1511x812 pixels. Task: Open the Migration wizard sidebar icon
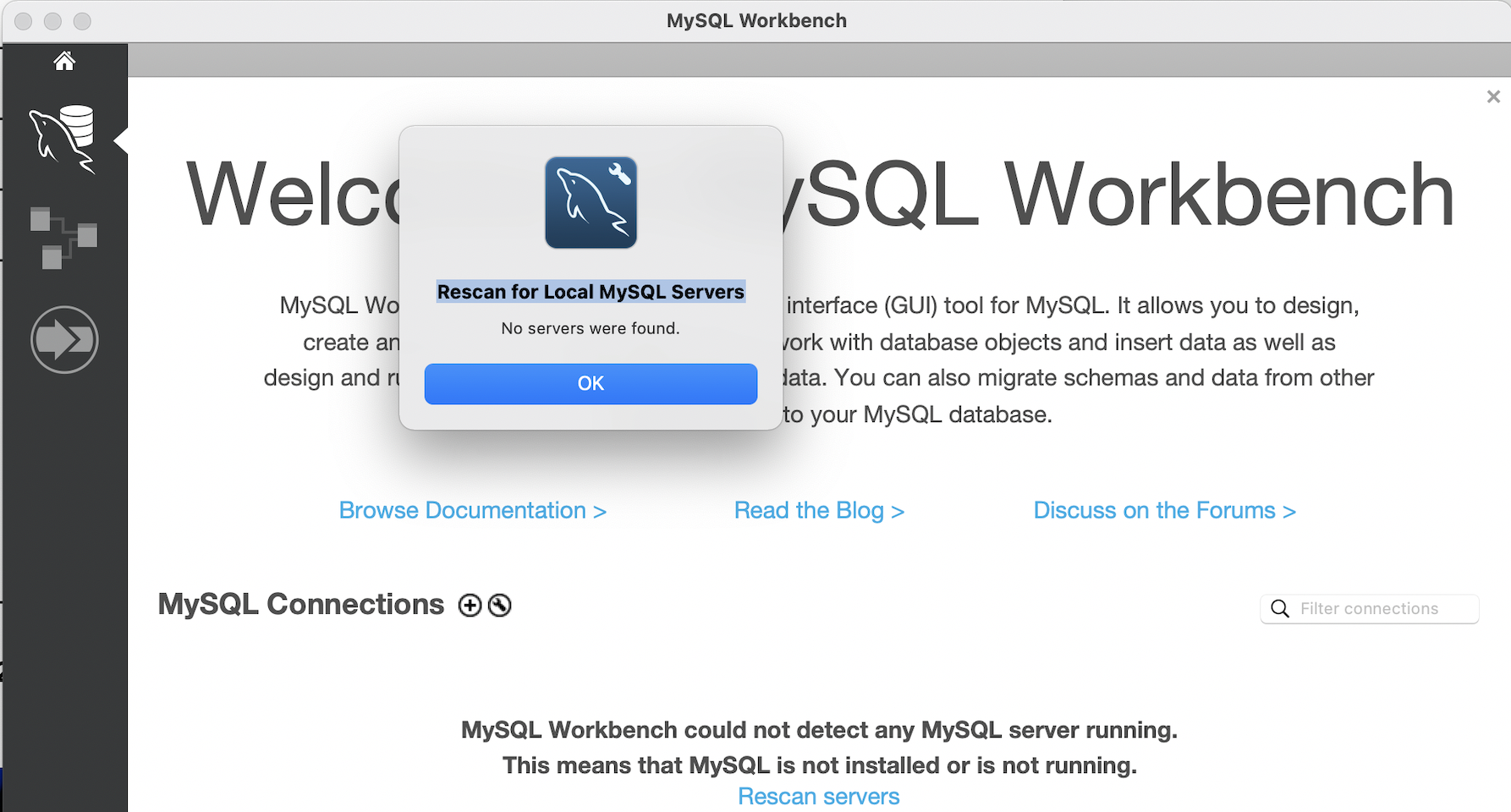[64, 340]
